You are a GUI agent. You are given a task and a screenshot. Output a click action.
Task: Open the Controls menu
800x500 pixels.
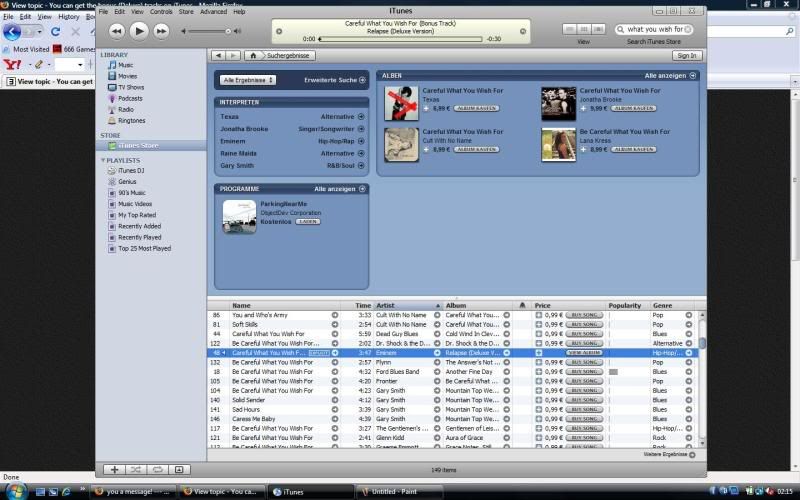click(x=161, y=12)
